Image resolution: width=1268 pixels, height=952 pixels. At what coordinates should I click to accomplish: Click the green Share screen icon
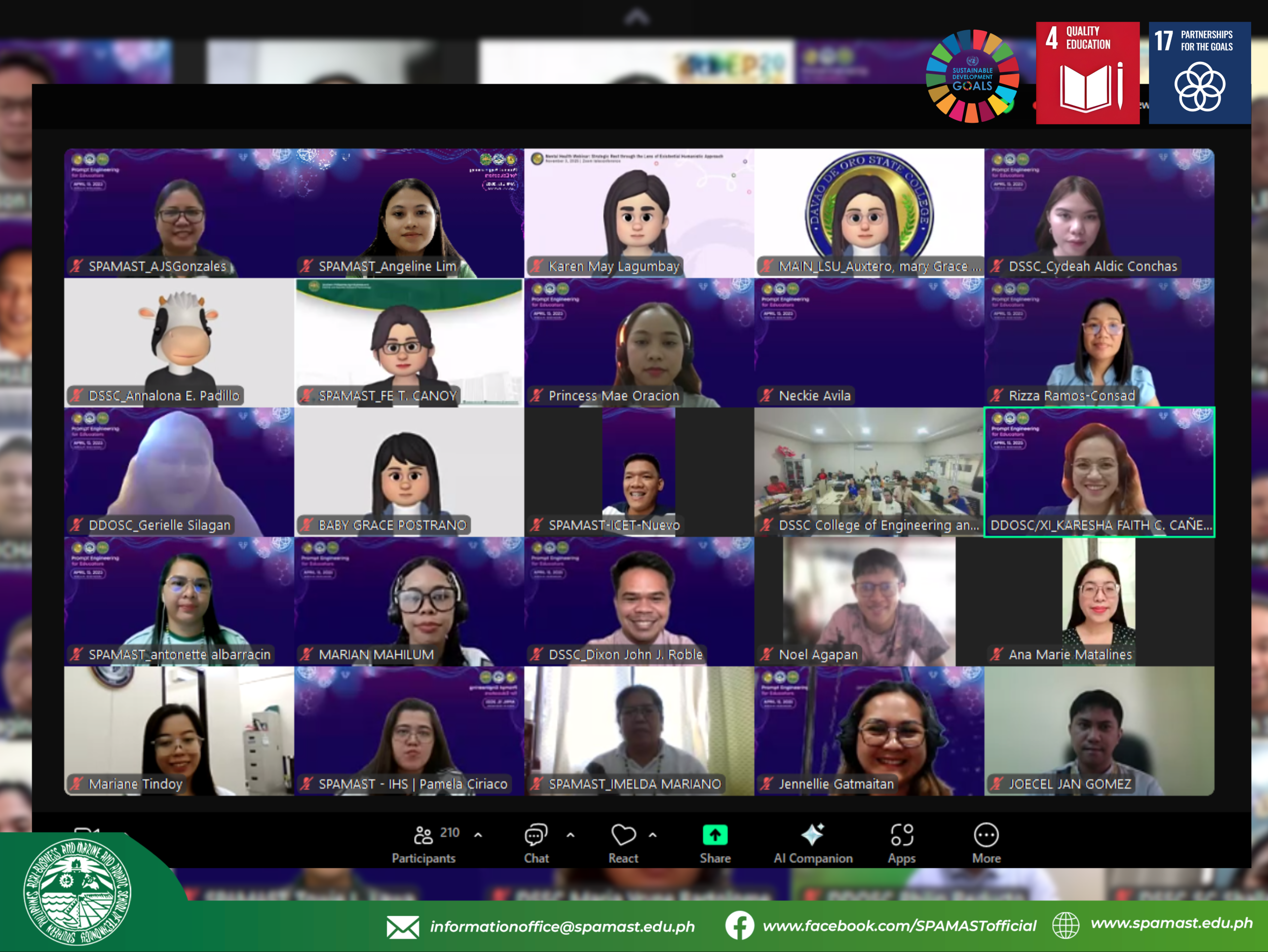tap(715, 835)
